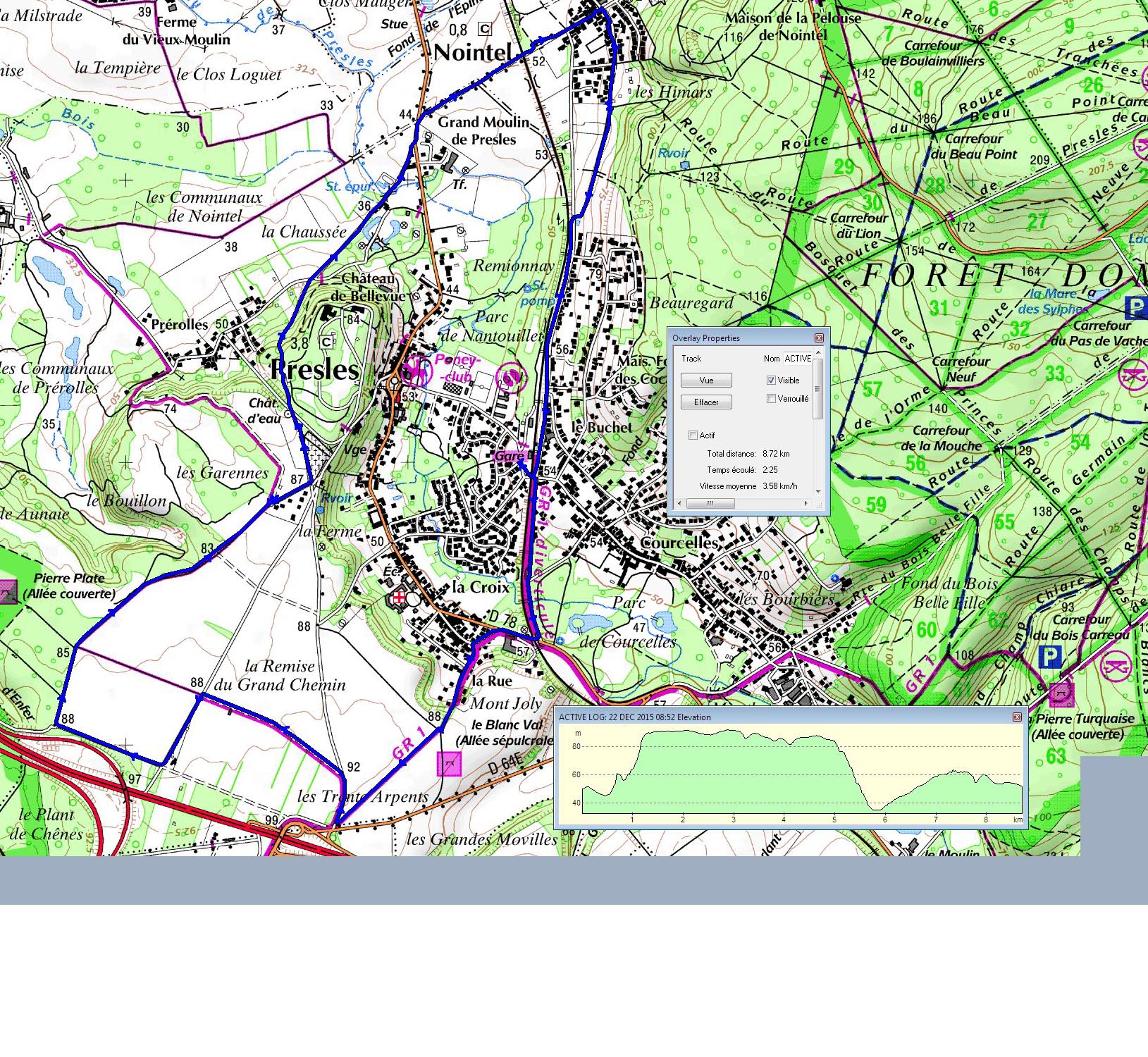Select the Pierre Plate monument icon
This screenshot has height=1057, width=1148.
(7, 591)
